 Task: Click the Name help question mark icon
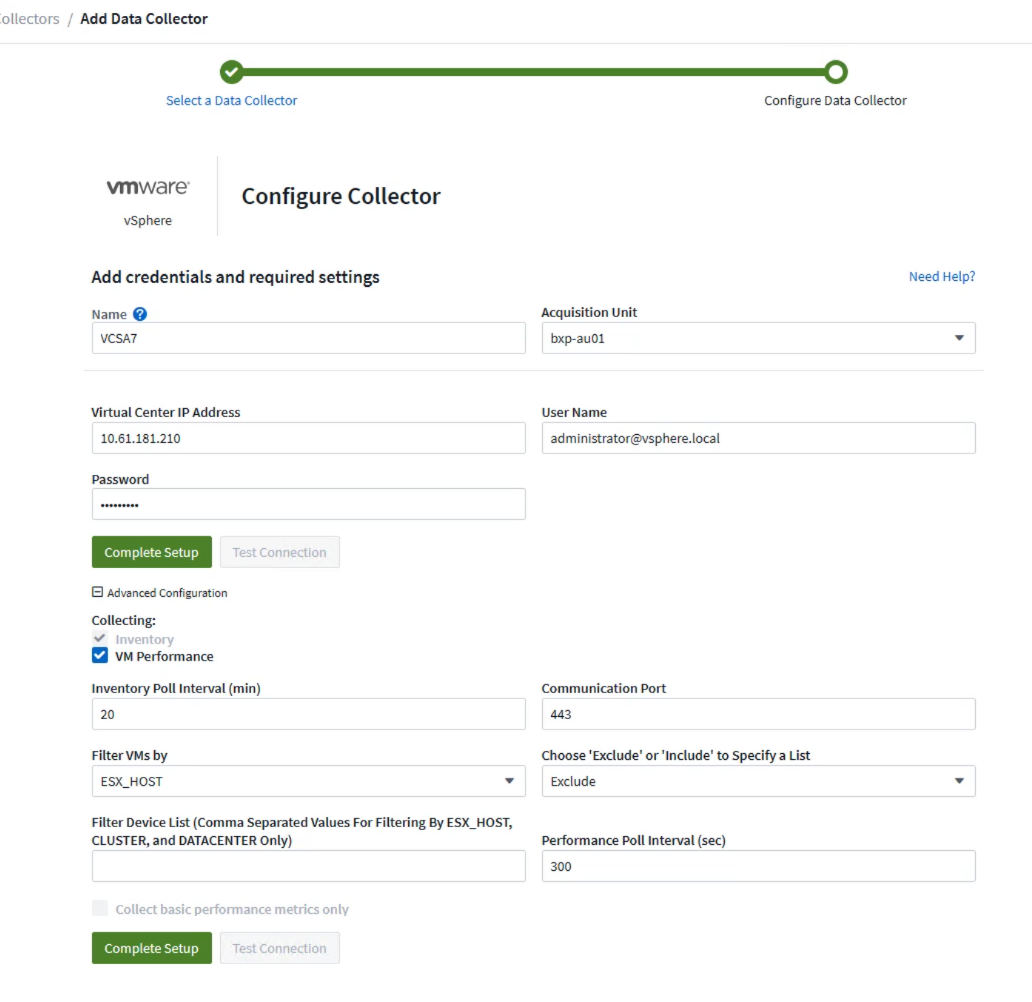point(140,314)
